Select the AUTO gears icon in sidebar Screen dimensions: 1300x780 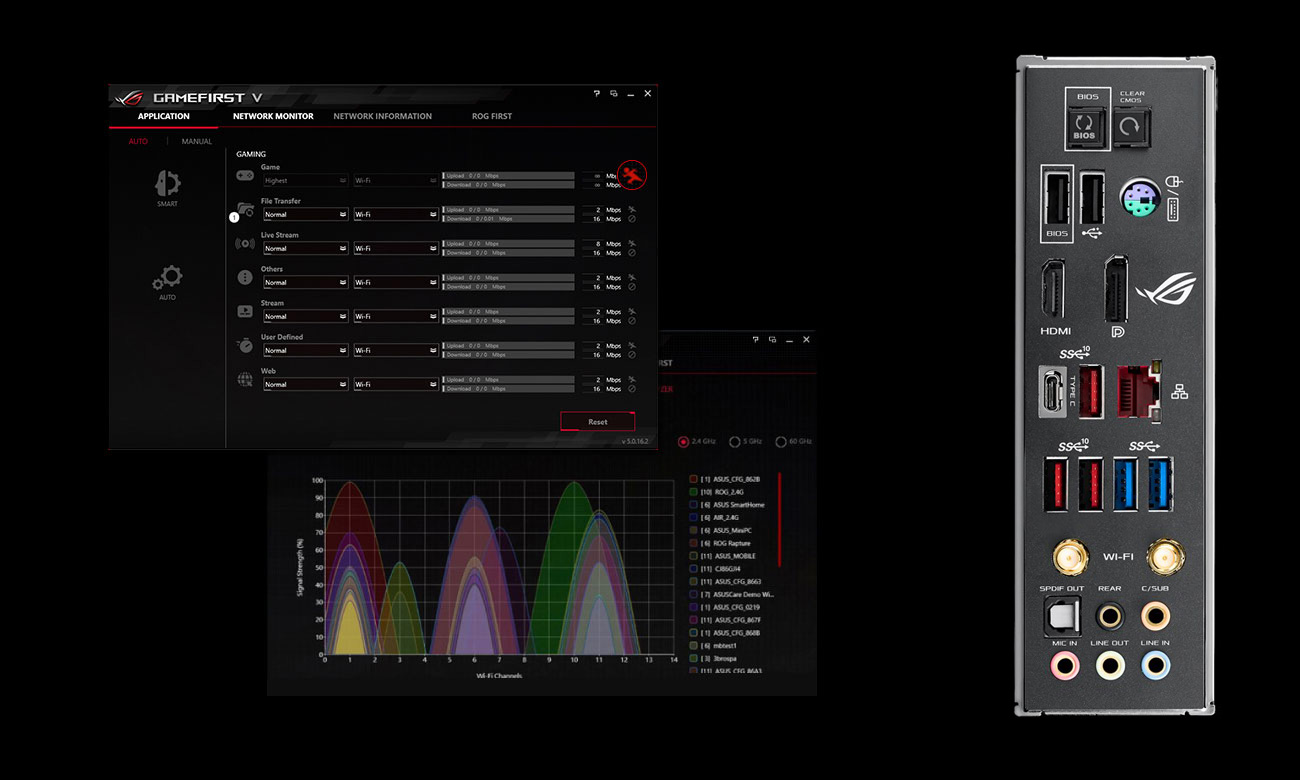click(x=167, y=277)
